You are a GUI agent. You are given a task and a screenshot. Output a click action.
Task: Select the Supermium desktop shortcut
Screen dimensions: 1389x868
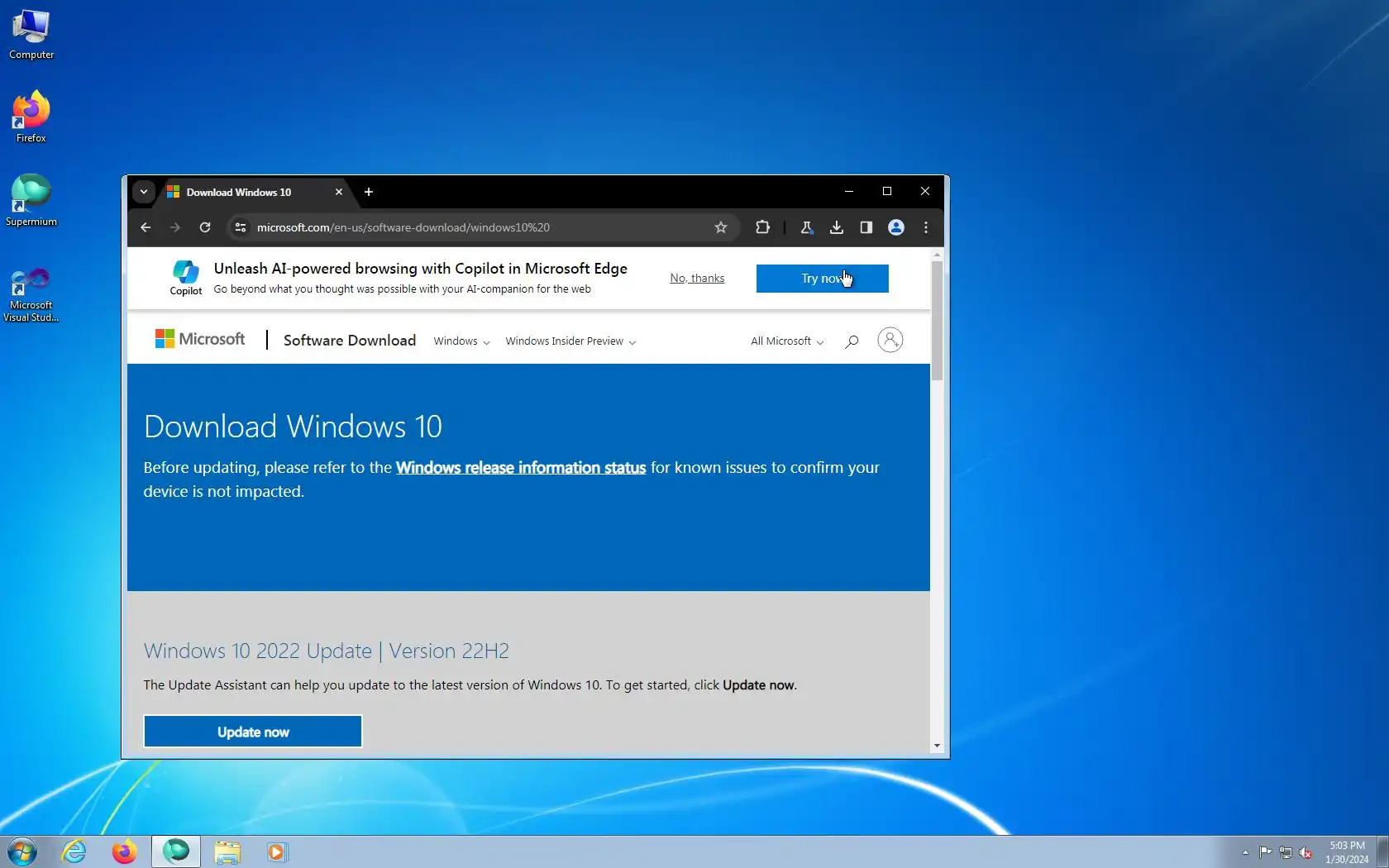point(31,200)
